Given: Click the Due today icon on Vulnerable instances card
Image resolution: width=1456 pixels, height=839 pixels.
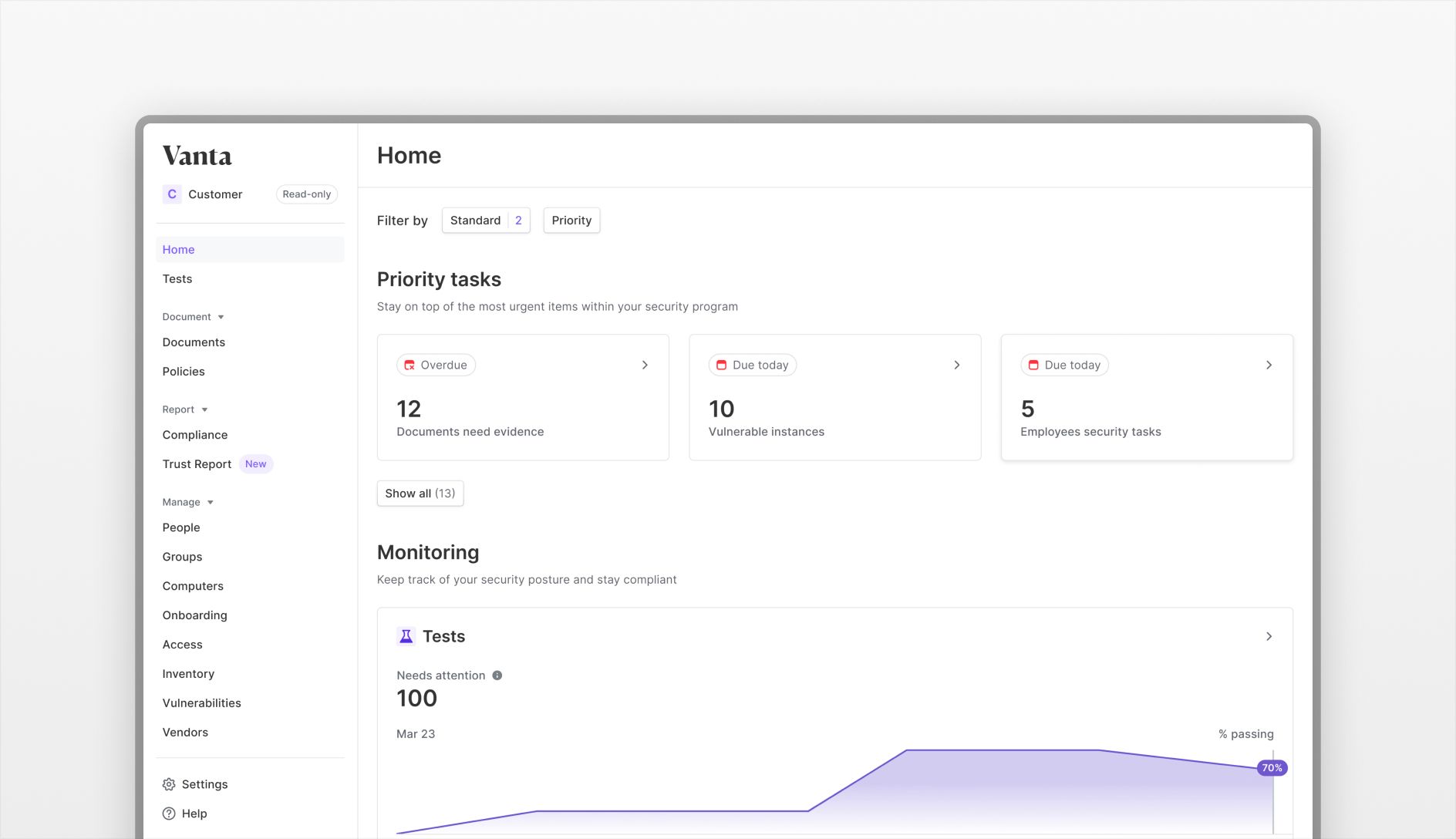Looking at the screenshot, I should click(721, 366).
